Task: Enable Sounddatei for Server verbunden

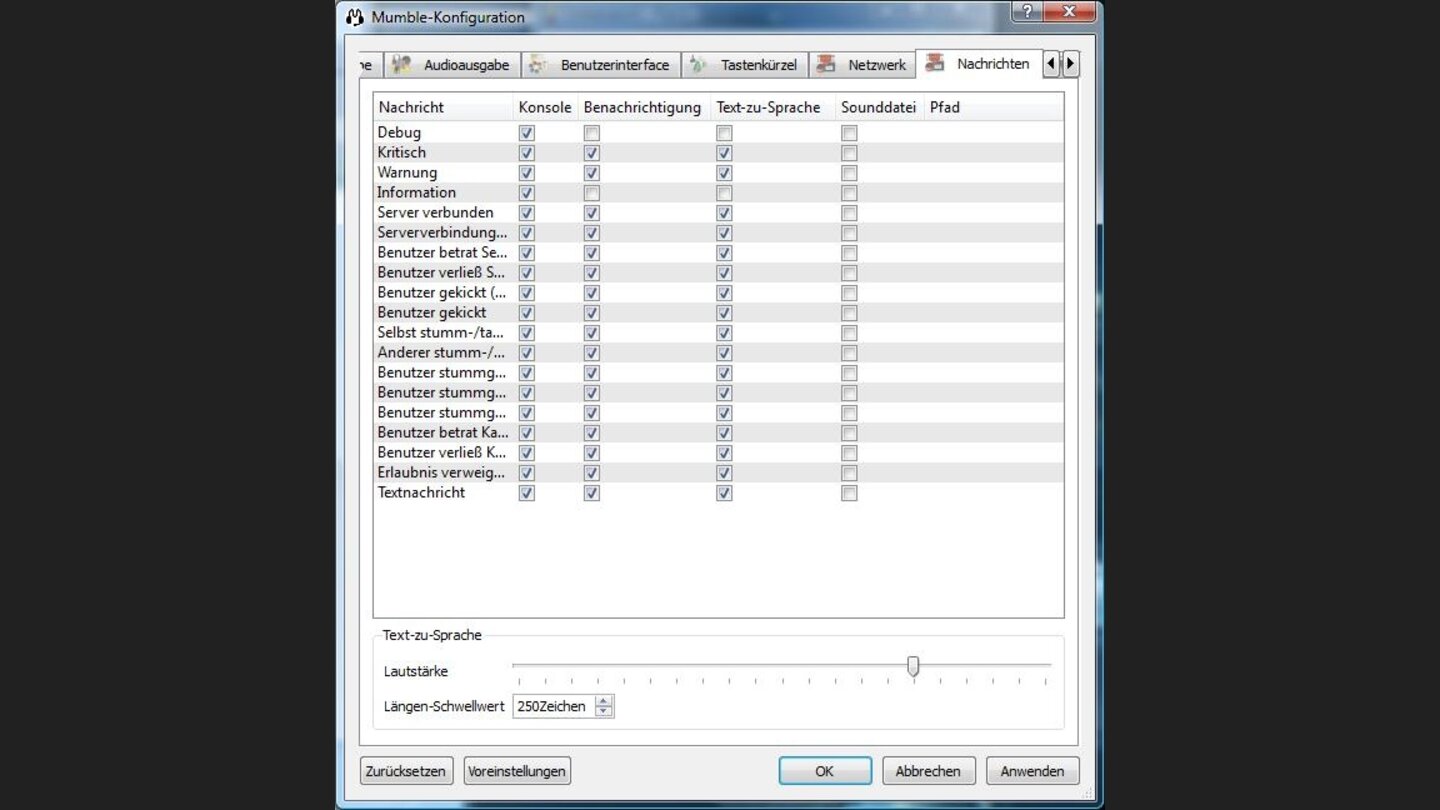Action: (x=849, y=213)
